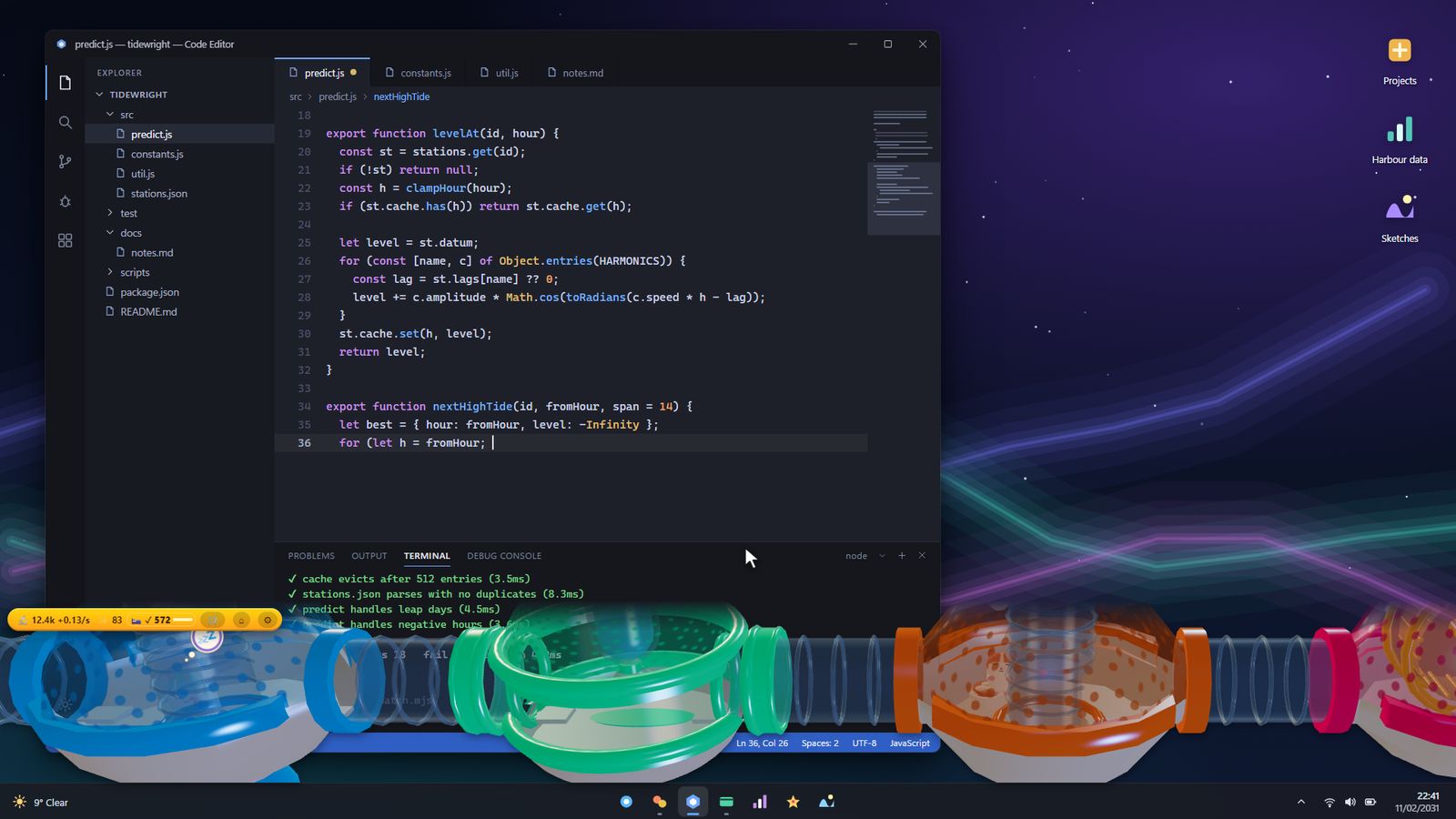This screenshot has width=1456, height=819.
Task: Open the star app in taskbar
Action: click(x=794, y=802)
